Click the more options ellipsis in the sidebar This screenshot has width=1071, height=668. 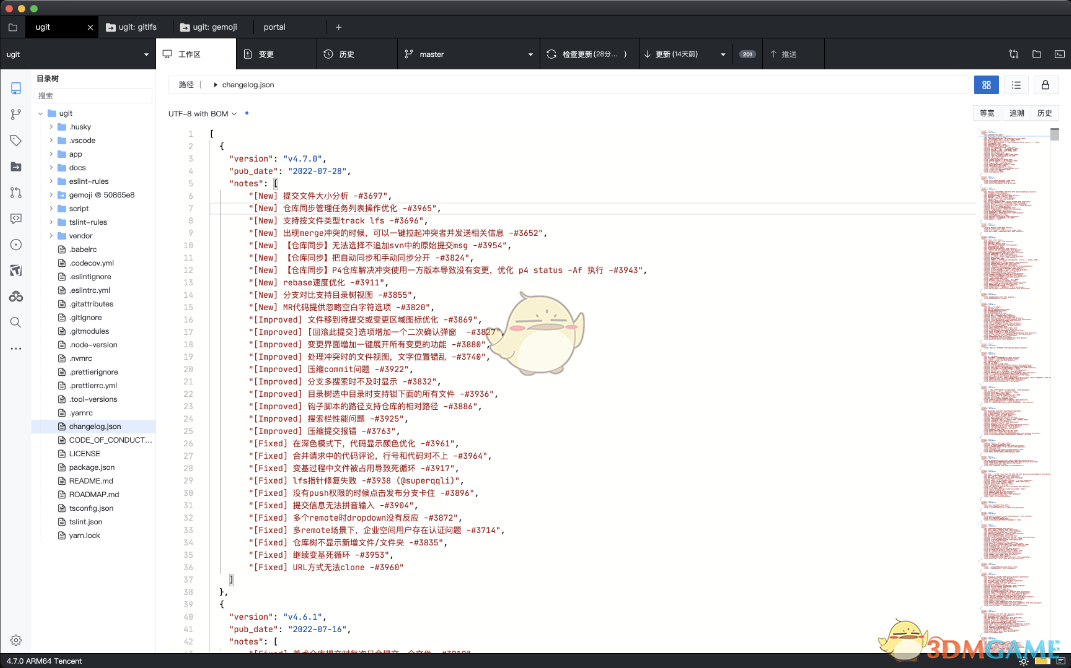(15, 349)
